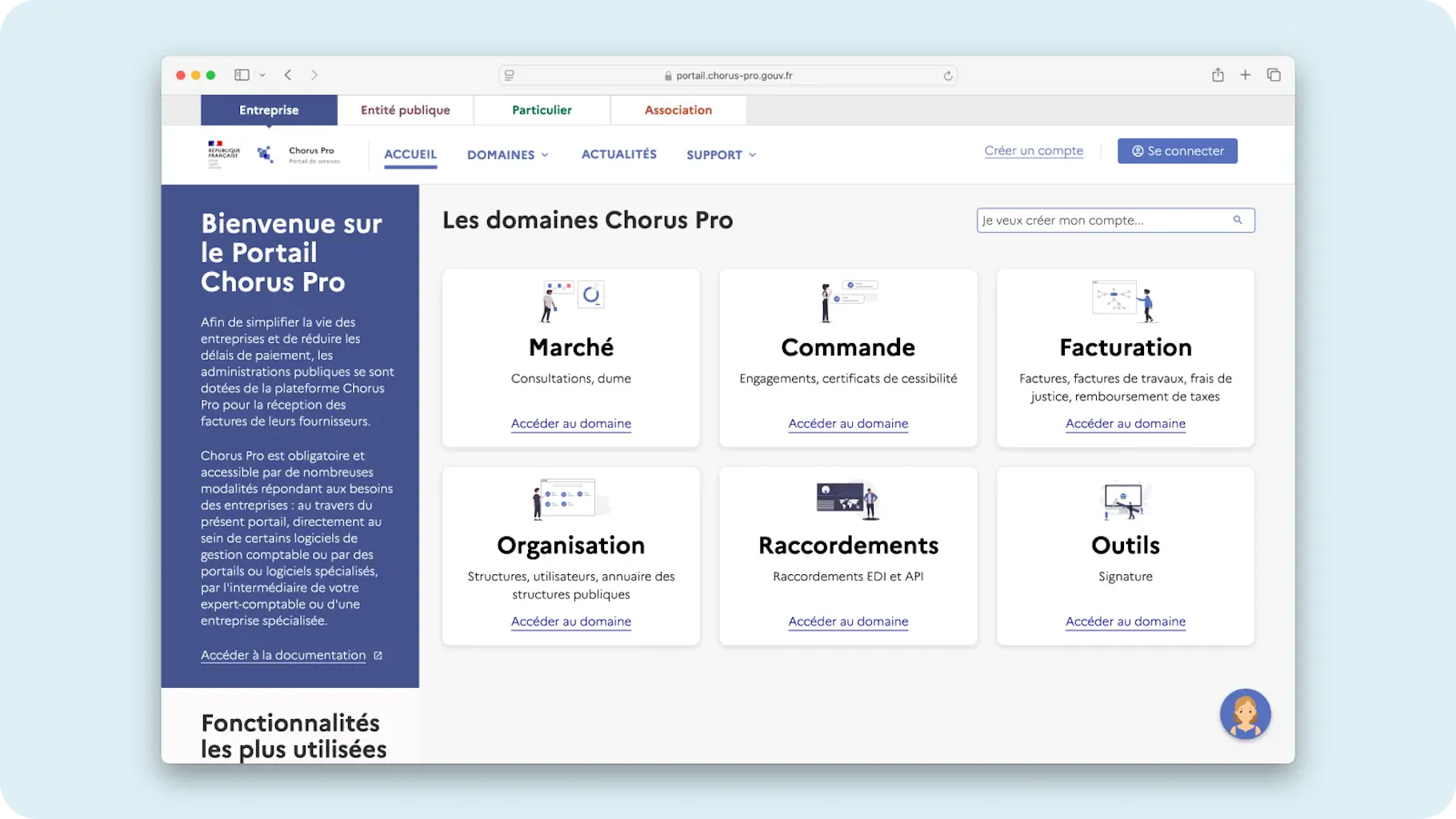Image resolution: width=1456 pixels, height=819 pixels.
Task: Open the ACCUEIL menu item
Action: (410, 154)
